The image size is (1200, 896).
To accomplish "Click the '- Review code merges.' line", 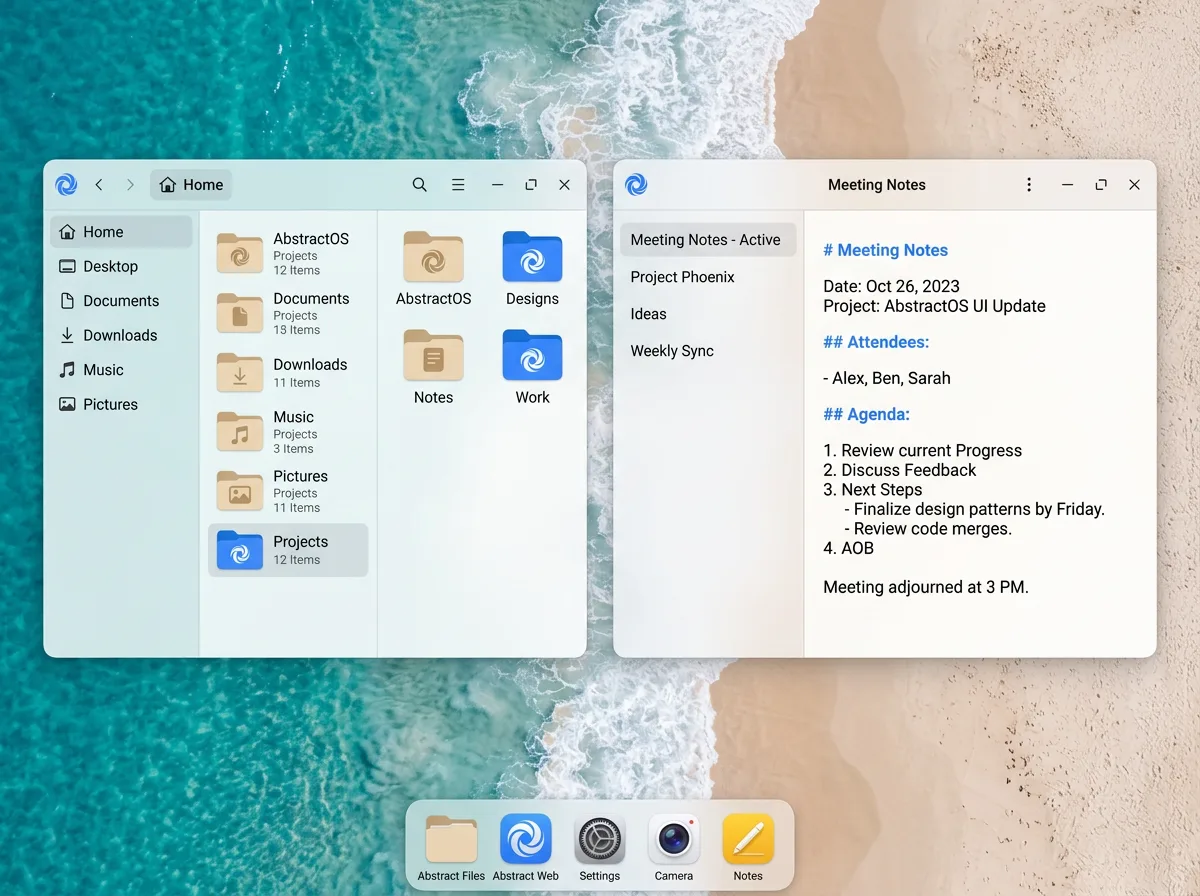I will point(928,529).
